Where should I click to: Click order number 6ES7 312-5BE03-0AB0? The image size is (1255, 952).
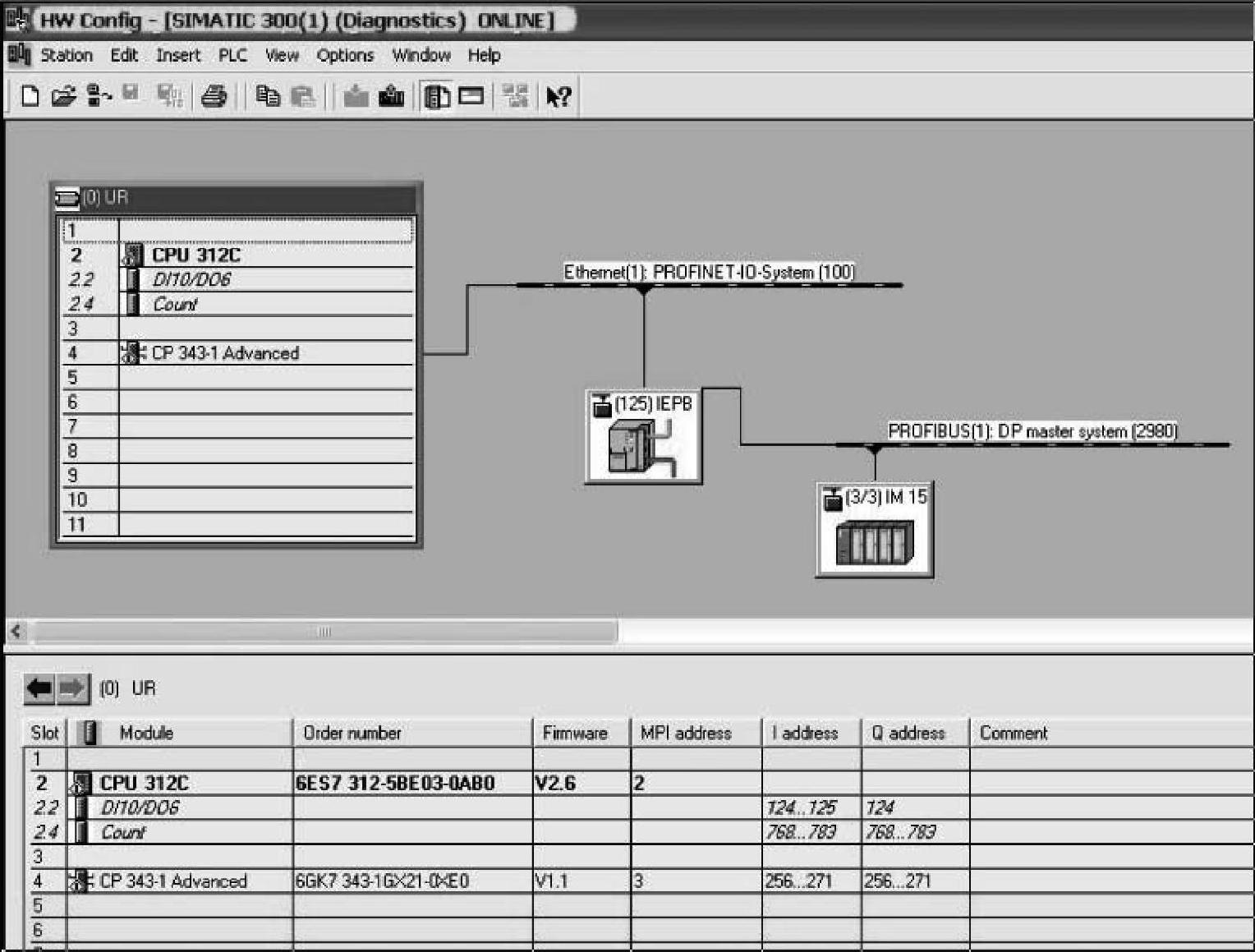point(395,784)
